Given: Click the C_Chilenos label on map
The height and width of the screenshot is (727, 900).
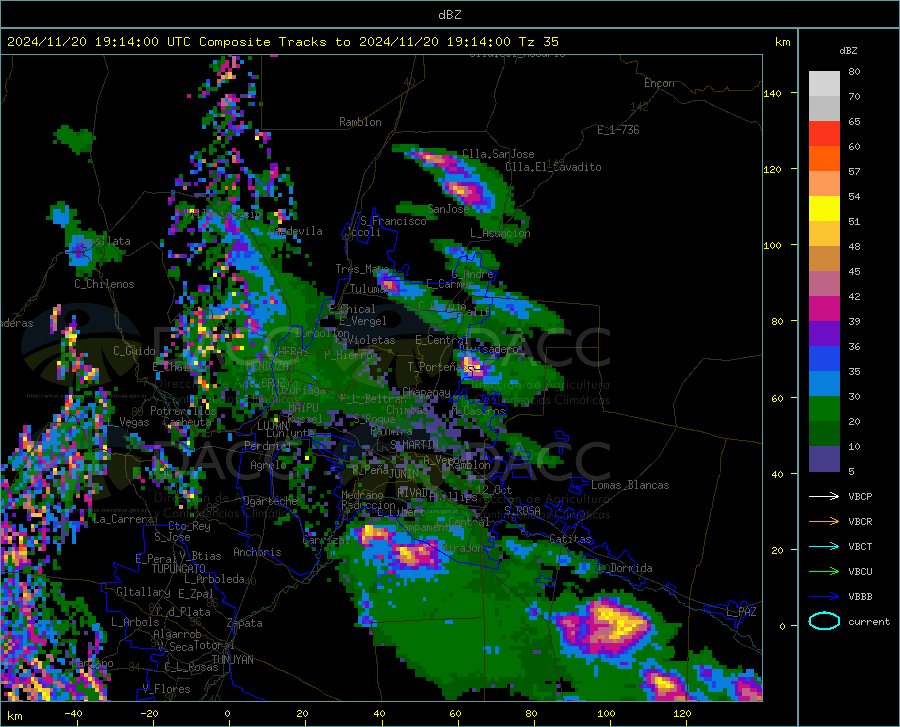Looking at the screenshot, I should pos(104,284).
